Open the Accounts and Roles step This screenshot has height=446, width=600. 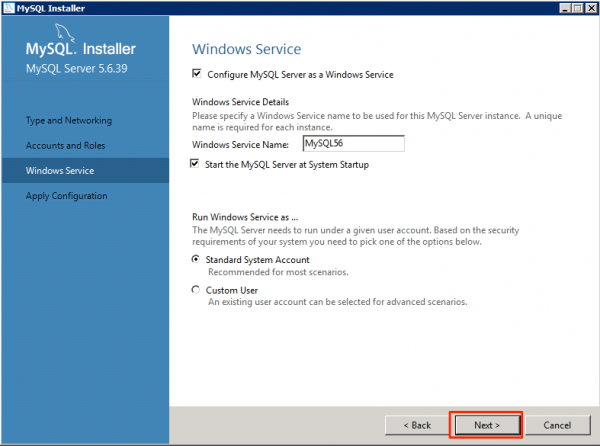[x=65, y=146]
